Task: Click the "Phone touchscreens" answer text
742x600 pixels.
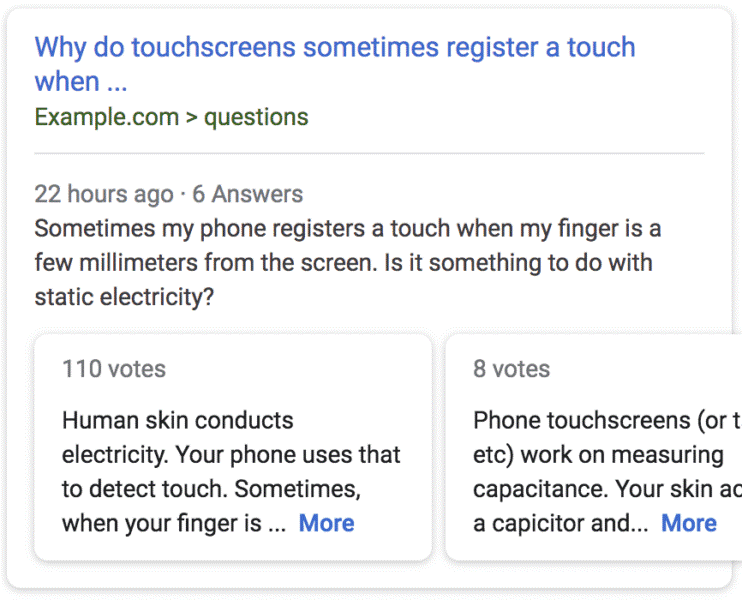Action: (x=599, y=420)
